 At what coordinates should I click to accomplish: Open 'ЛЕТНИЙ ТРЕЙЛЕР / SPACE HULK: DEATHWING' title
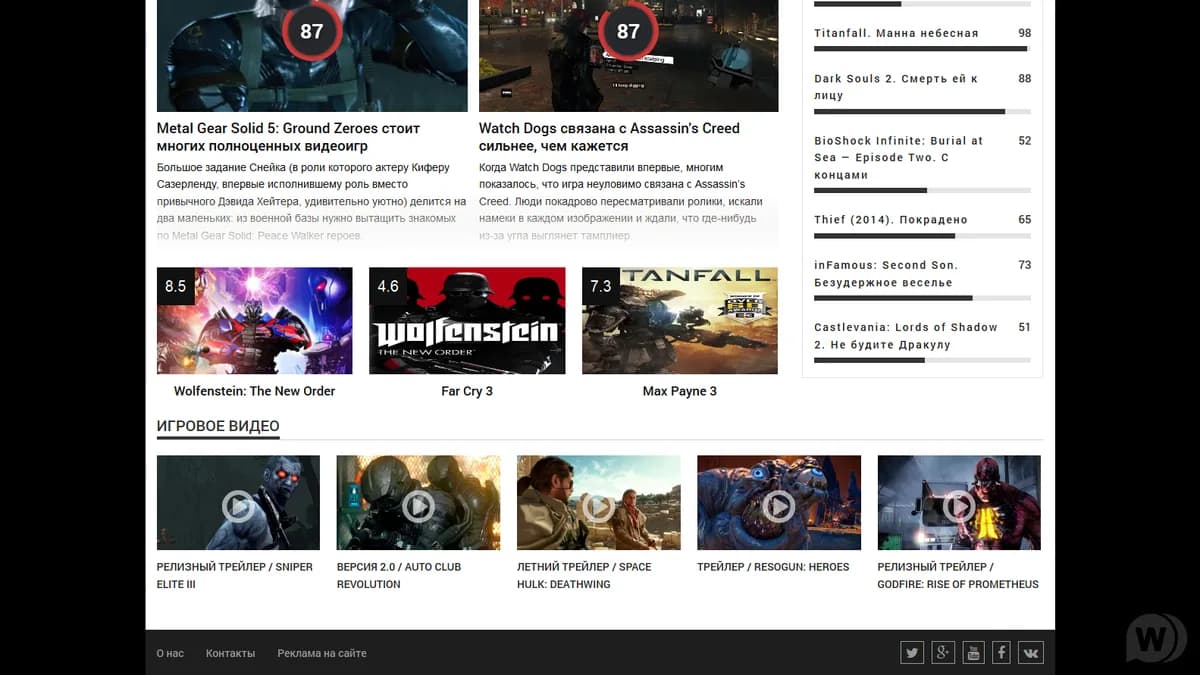point(584,575)
